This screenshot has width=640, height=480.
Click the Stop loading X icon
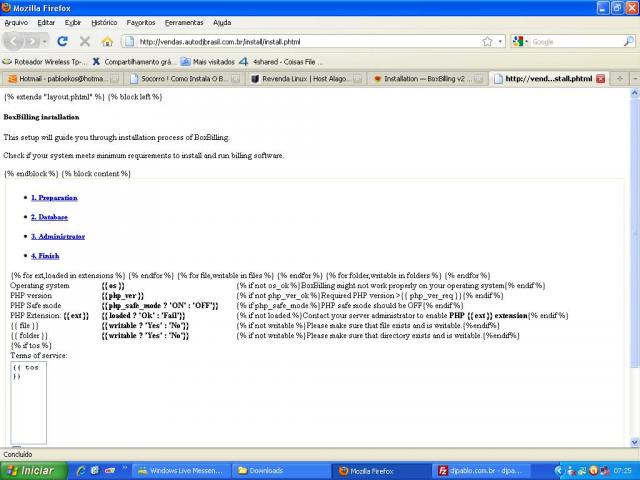pyautogui.click(x=85, y=41)
